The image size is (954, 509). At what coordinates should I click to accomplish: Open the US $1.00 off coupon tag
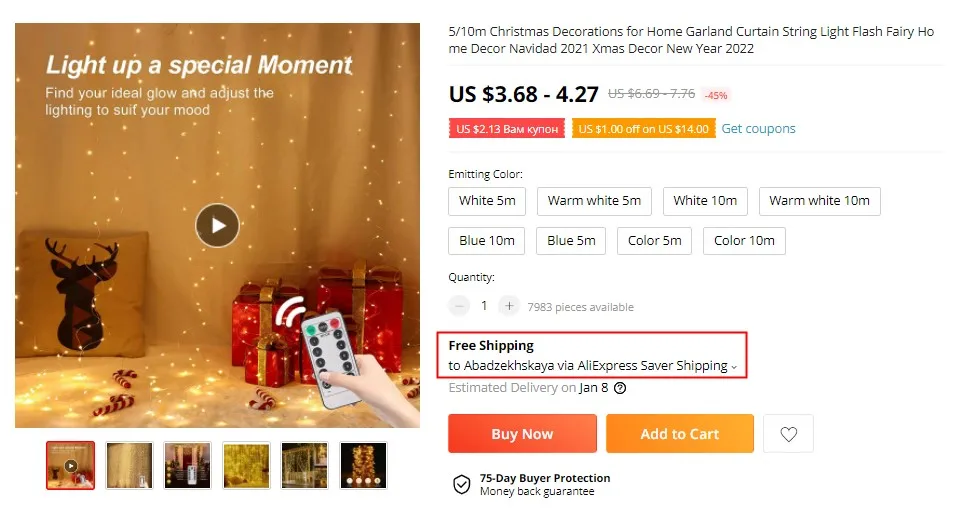pyautogui.click(x=644, y=128)
